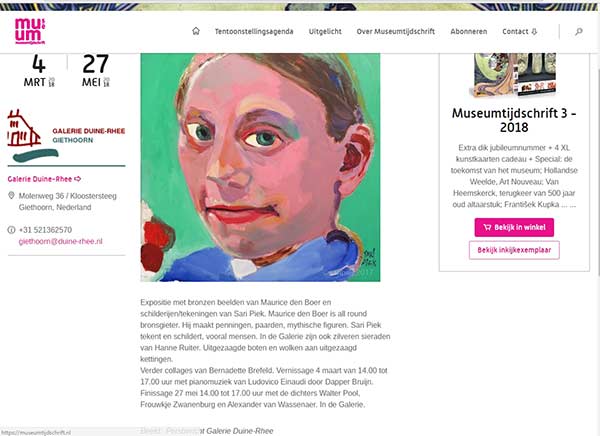Click the calendar icon next to MEI

click(106, 82)
